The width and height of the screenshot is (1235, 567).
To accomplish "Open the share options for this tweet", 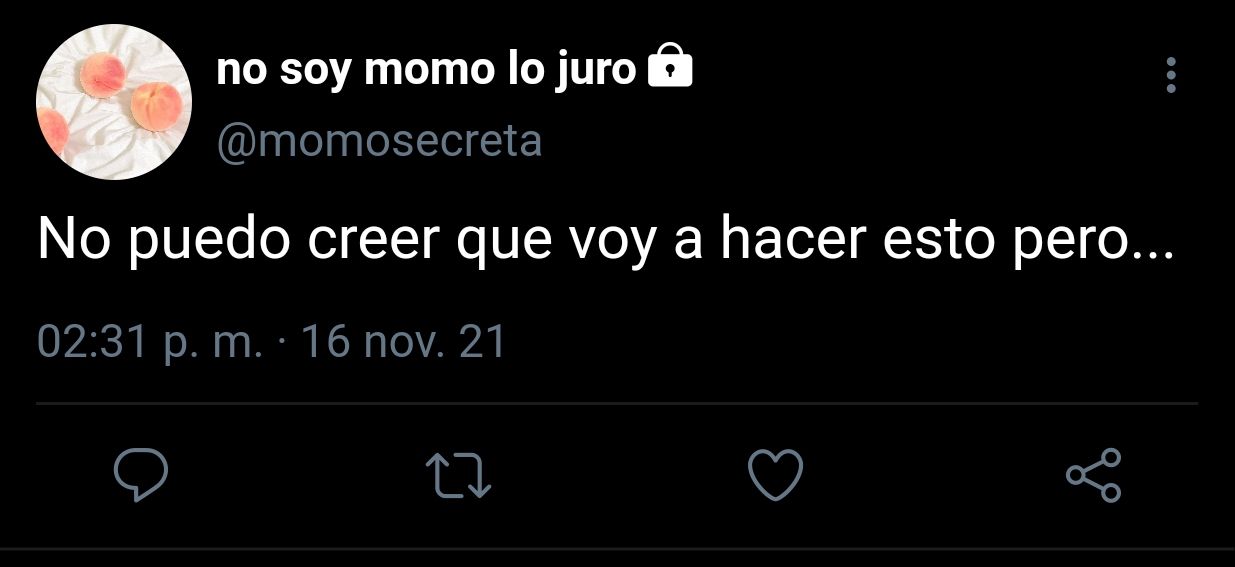I will 1094,475.
